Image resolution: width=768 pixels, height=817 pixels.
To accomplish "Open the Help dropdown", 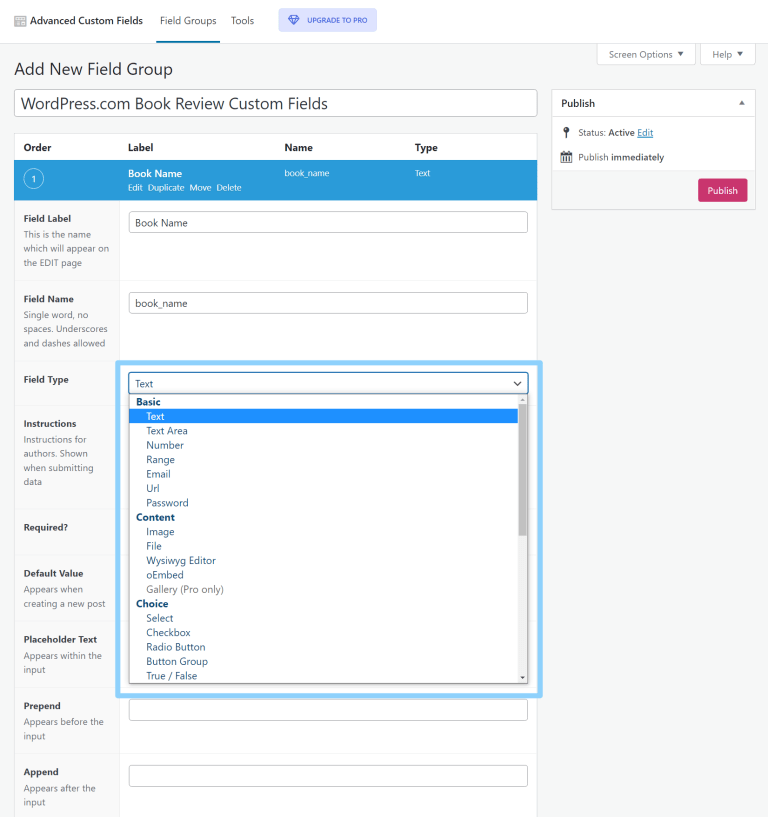I will (x=727, y=54).
